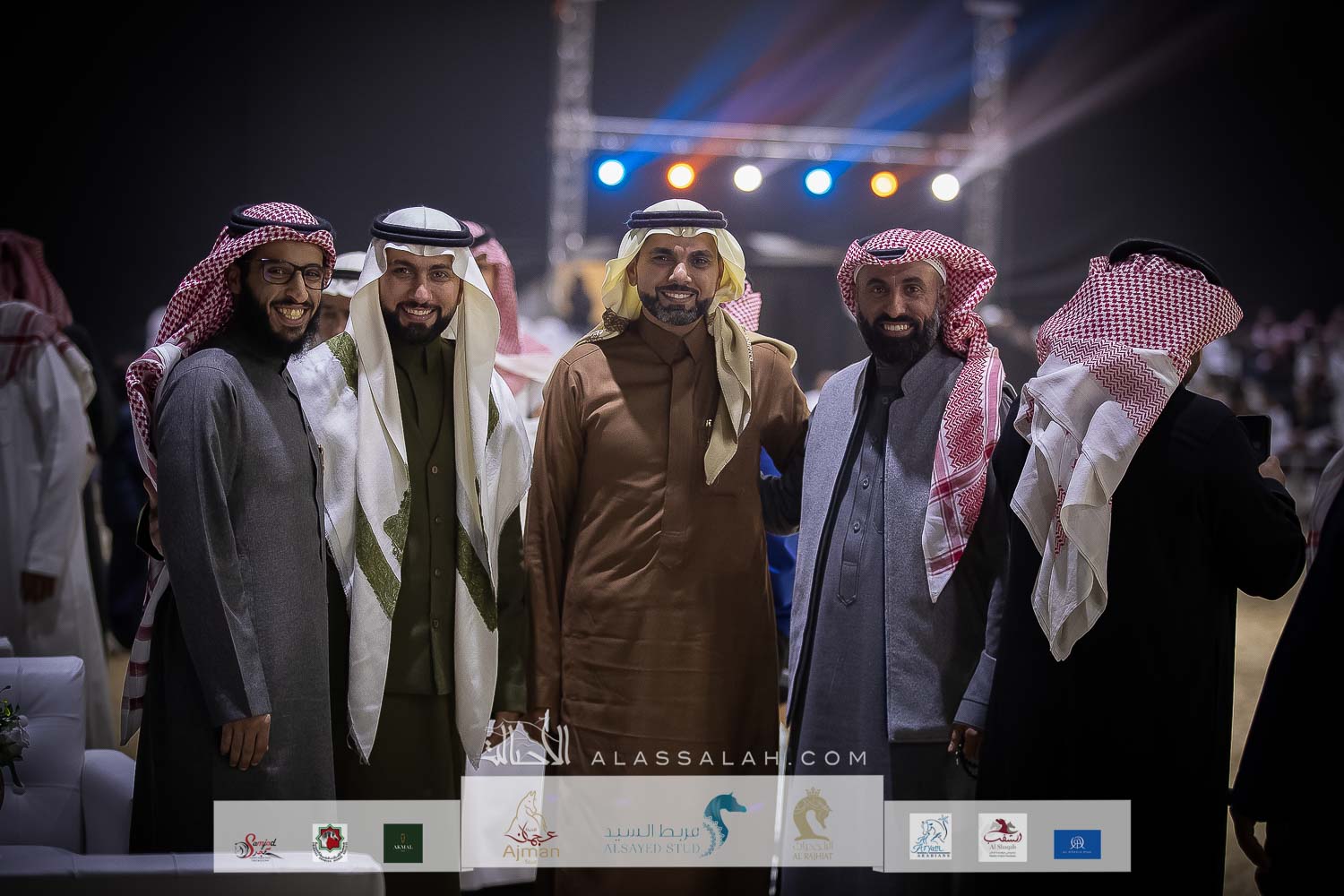Click the leftmost blue stage light
Image resolution: width=1344 pixels, height=896 pixels.
point(611,172)
